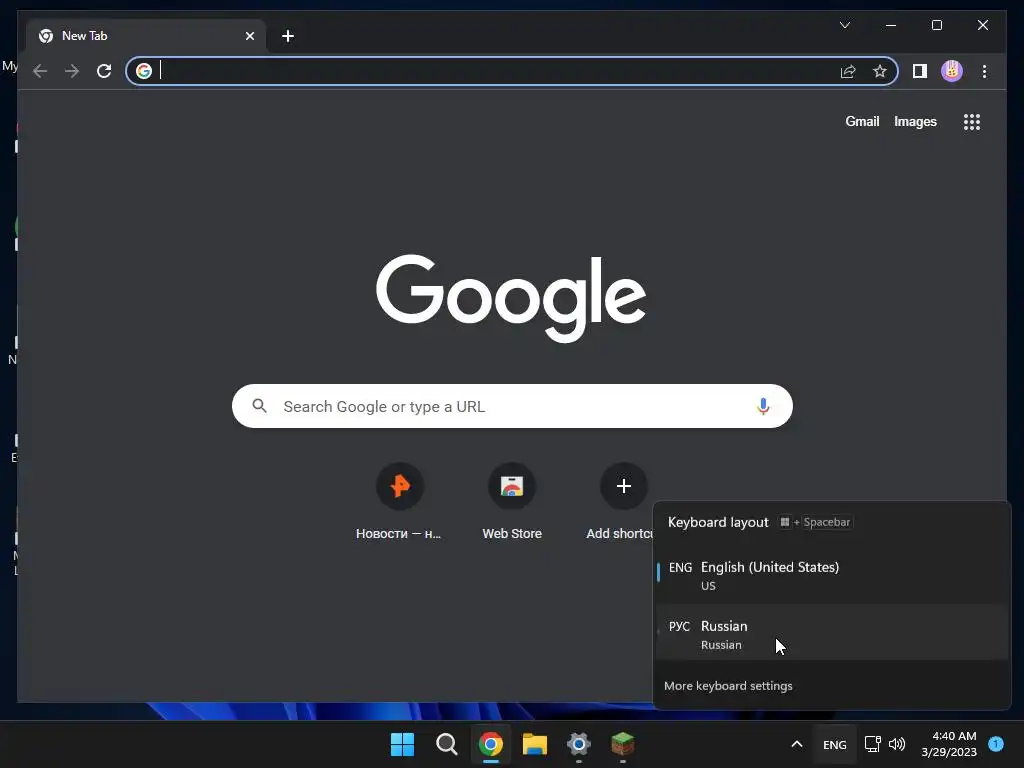
Task: Bookmark this tab with the star icon
Action: pos(880,71)
